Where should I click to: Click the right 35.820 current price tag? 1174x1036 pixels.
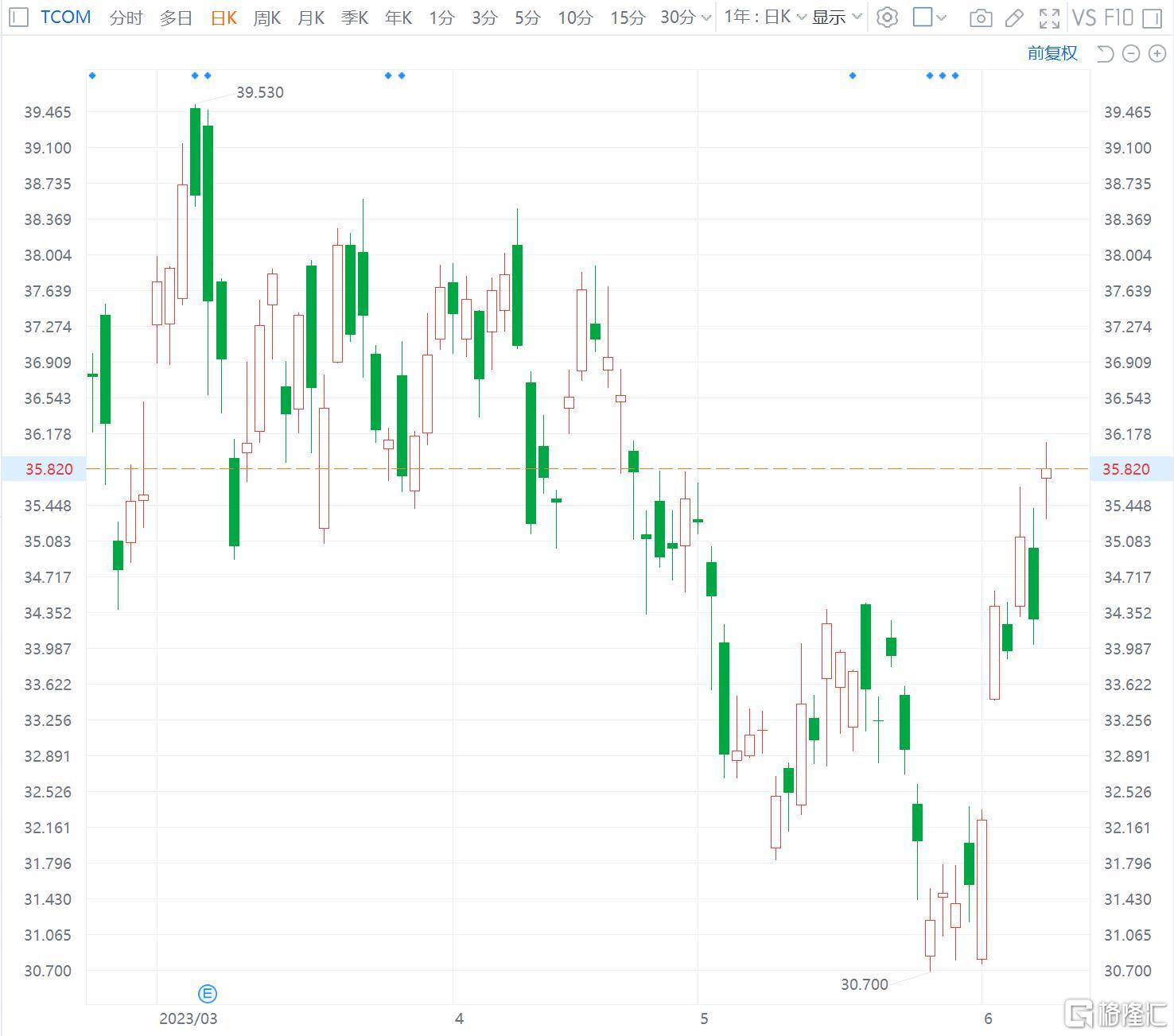1130,469
